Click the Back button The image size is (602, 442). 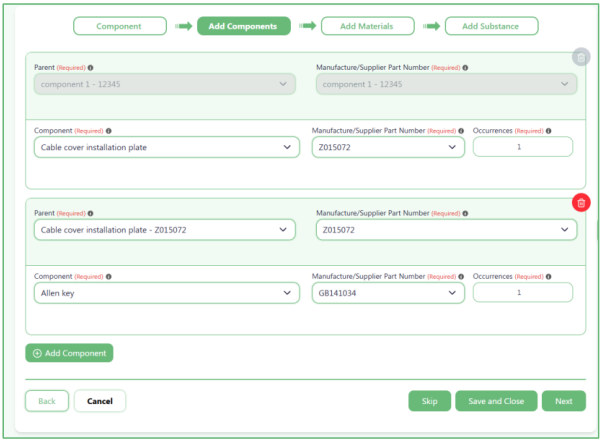[47, 401]
